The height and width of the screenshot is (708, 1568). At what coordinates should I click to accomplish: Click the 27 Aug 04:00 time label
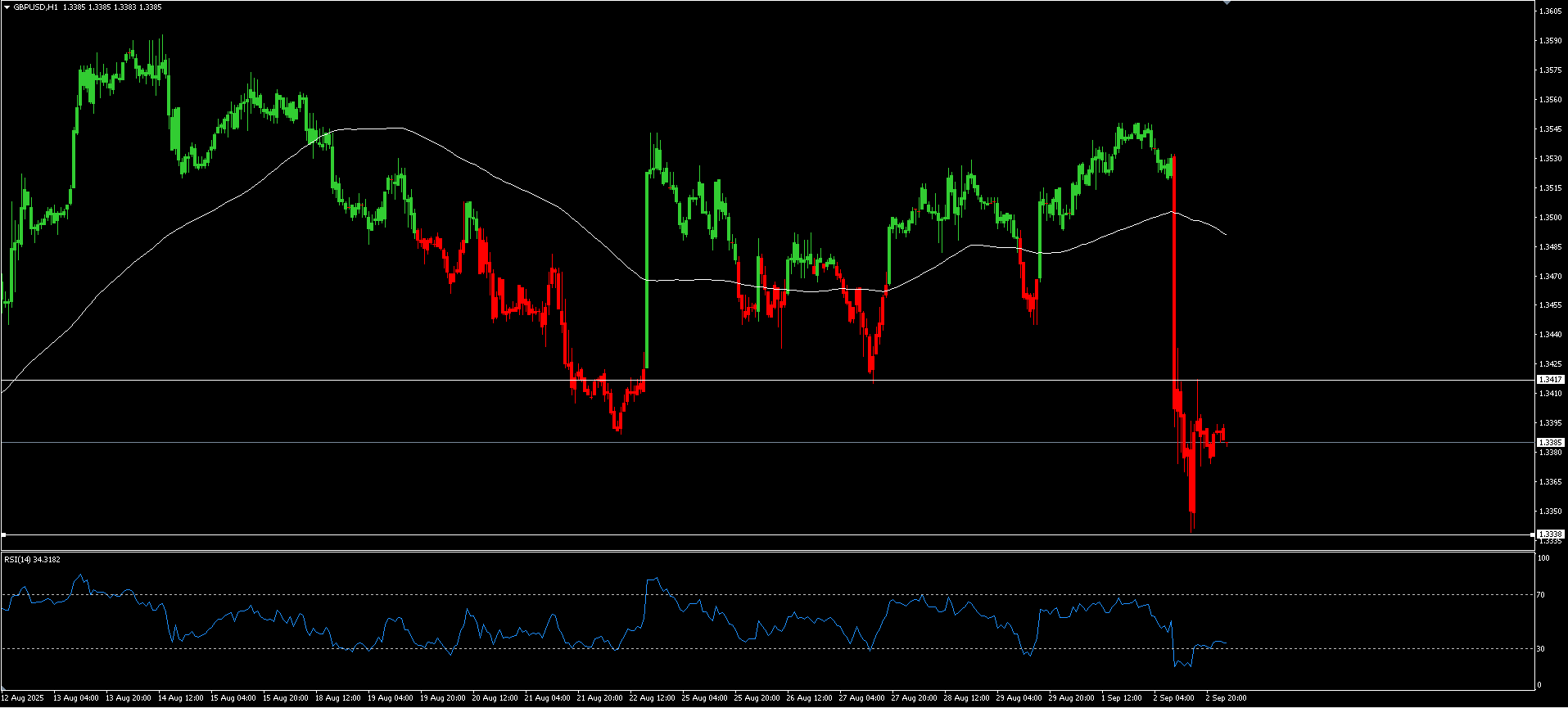point(862,698)
